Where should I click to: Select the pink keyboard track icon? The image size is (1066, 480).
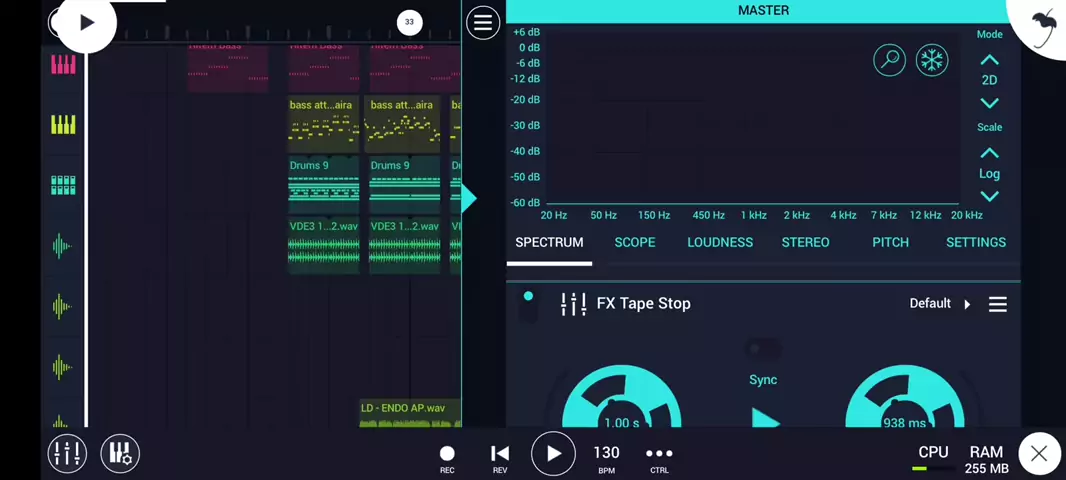click(x=63, y=65)
